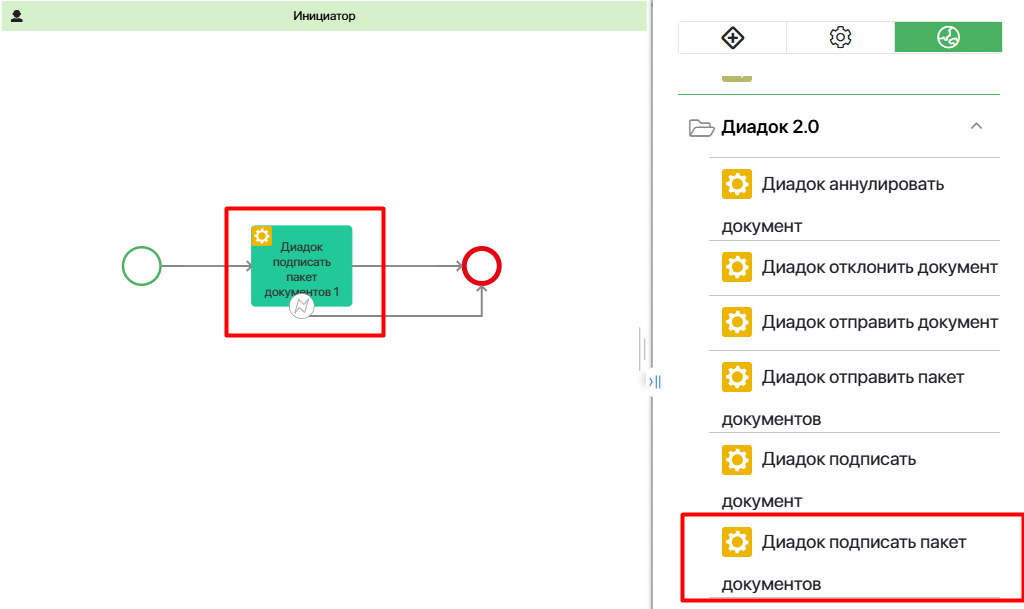Click gear icon of Диадок отправить пакет документов

(x=737, y=377)
